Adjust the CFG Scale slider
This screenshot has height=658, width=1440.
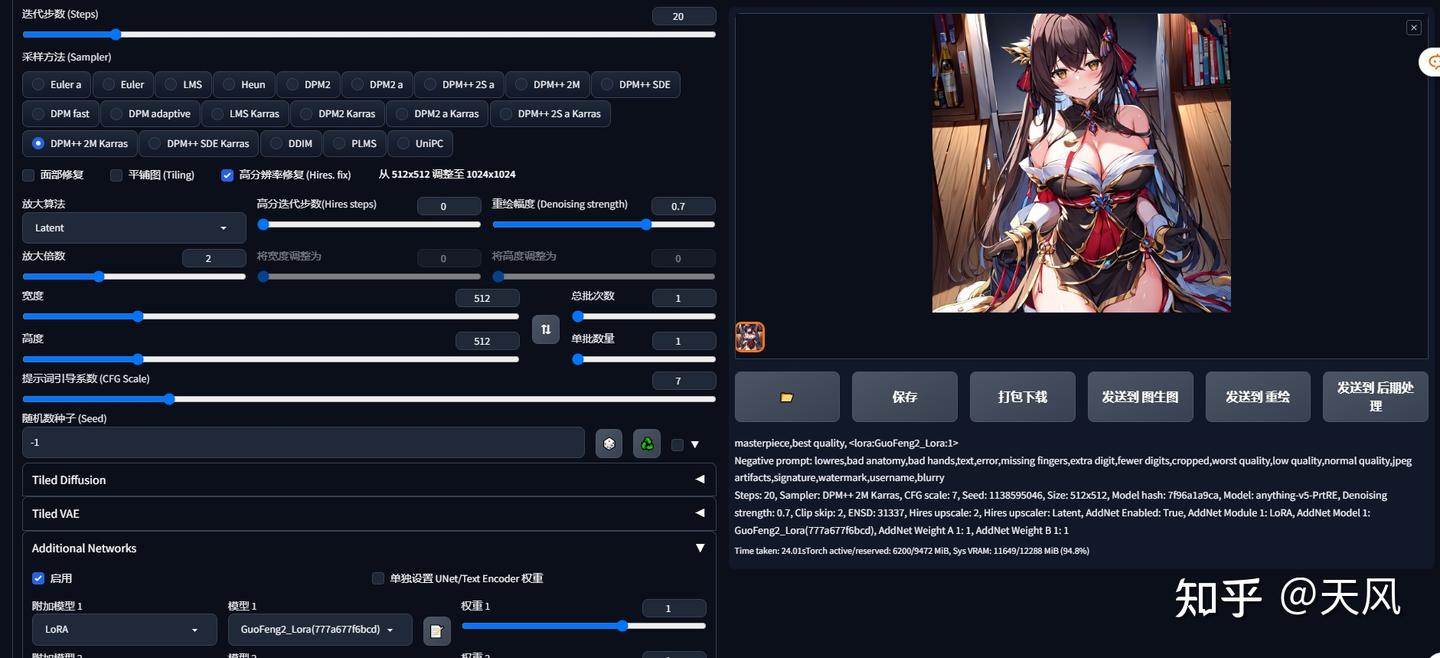click(x=369, y=399)
